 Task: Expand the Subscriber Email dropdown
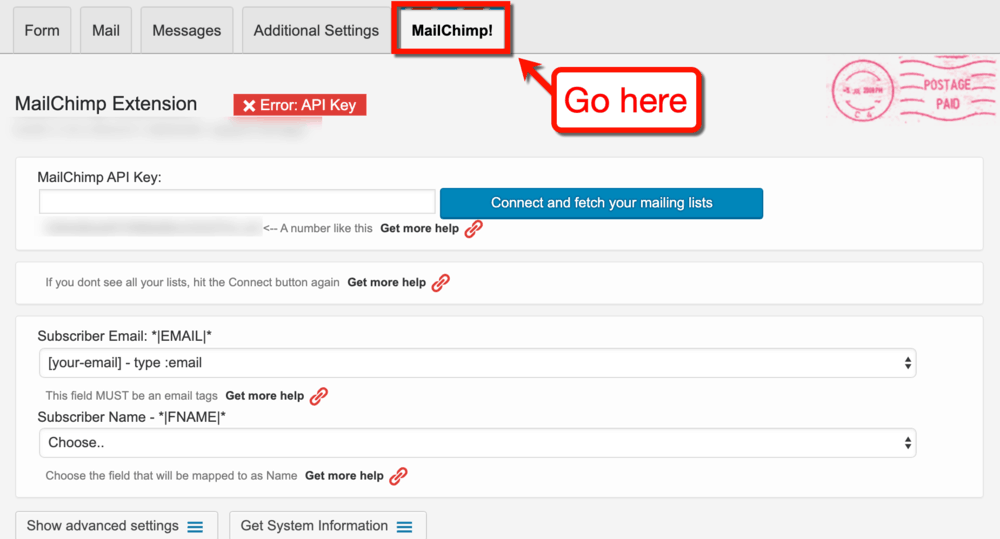pos(478,363)
